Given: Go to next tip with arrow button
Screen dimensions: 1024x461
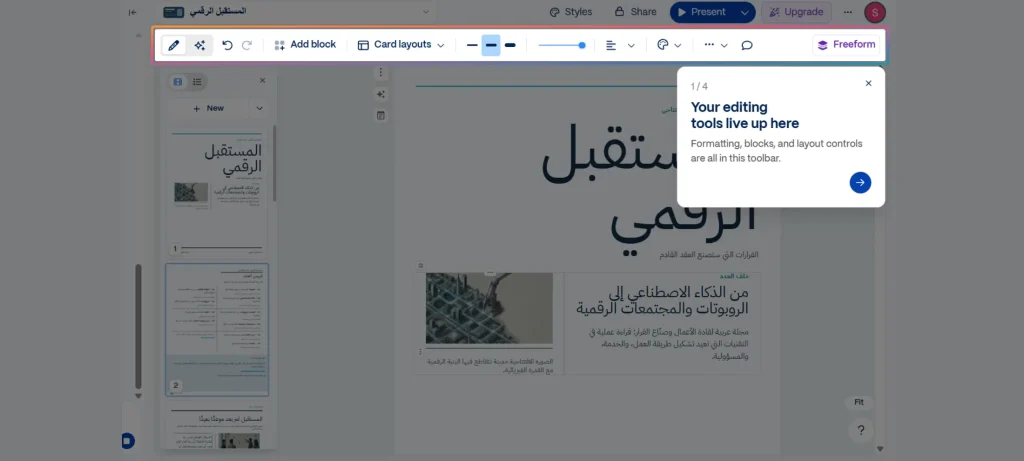Looking at the screenshot, I should point(860,182).
